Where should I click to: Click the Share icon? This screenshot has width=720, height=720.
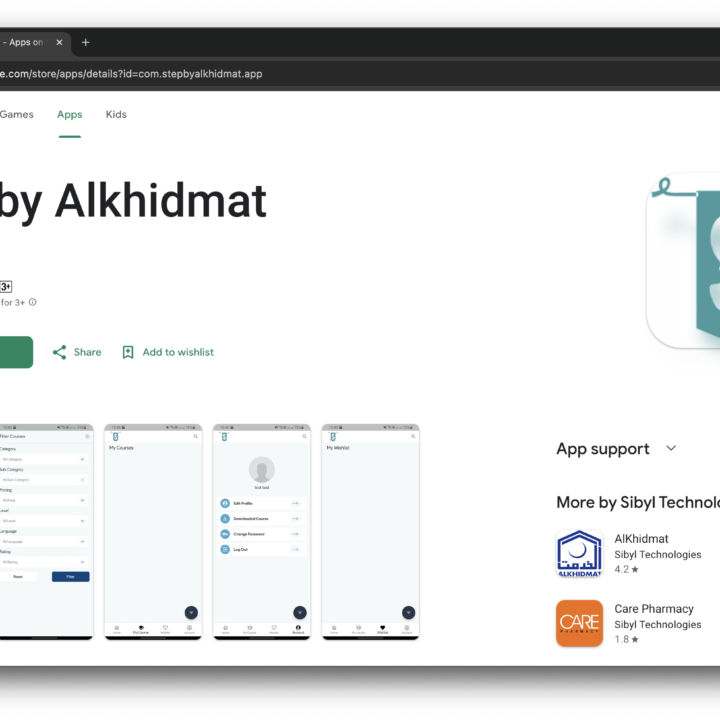tap(59, 352)
